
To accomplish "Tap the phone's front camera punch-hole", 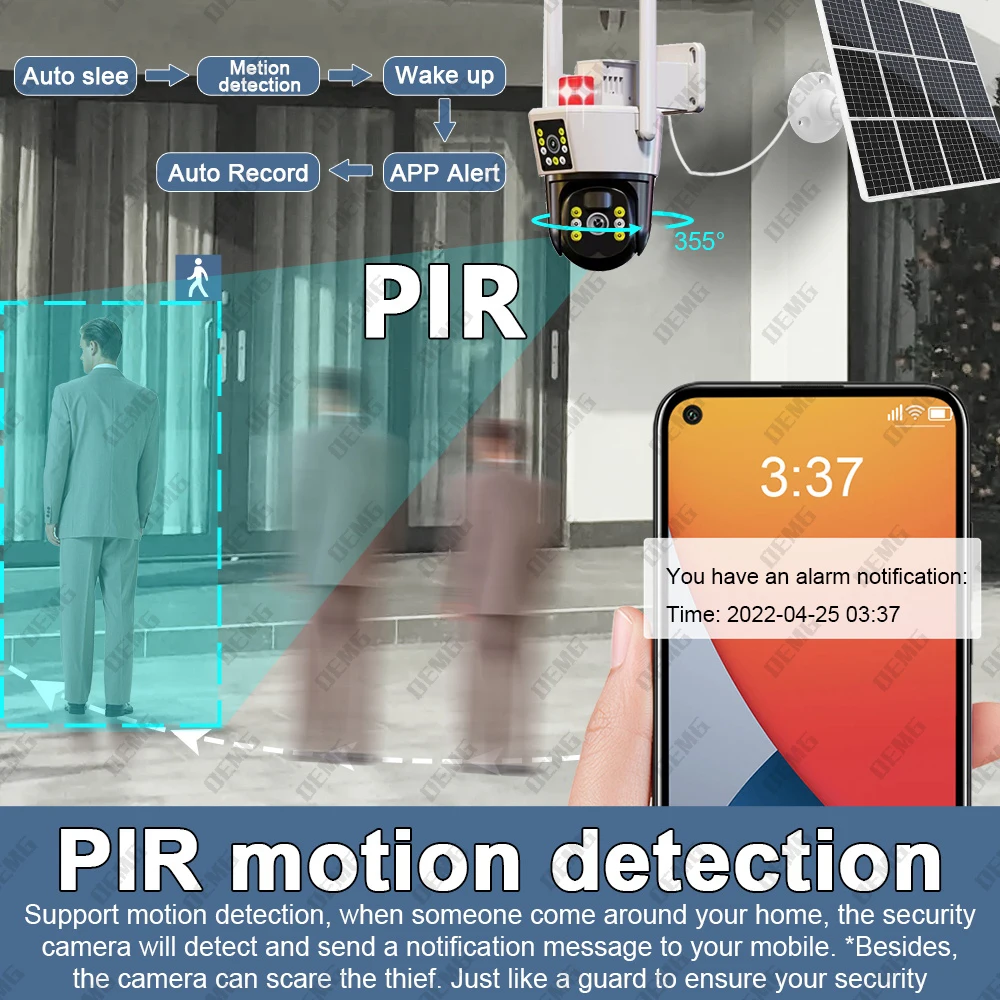I will (x=692, y=415).
